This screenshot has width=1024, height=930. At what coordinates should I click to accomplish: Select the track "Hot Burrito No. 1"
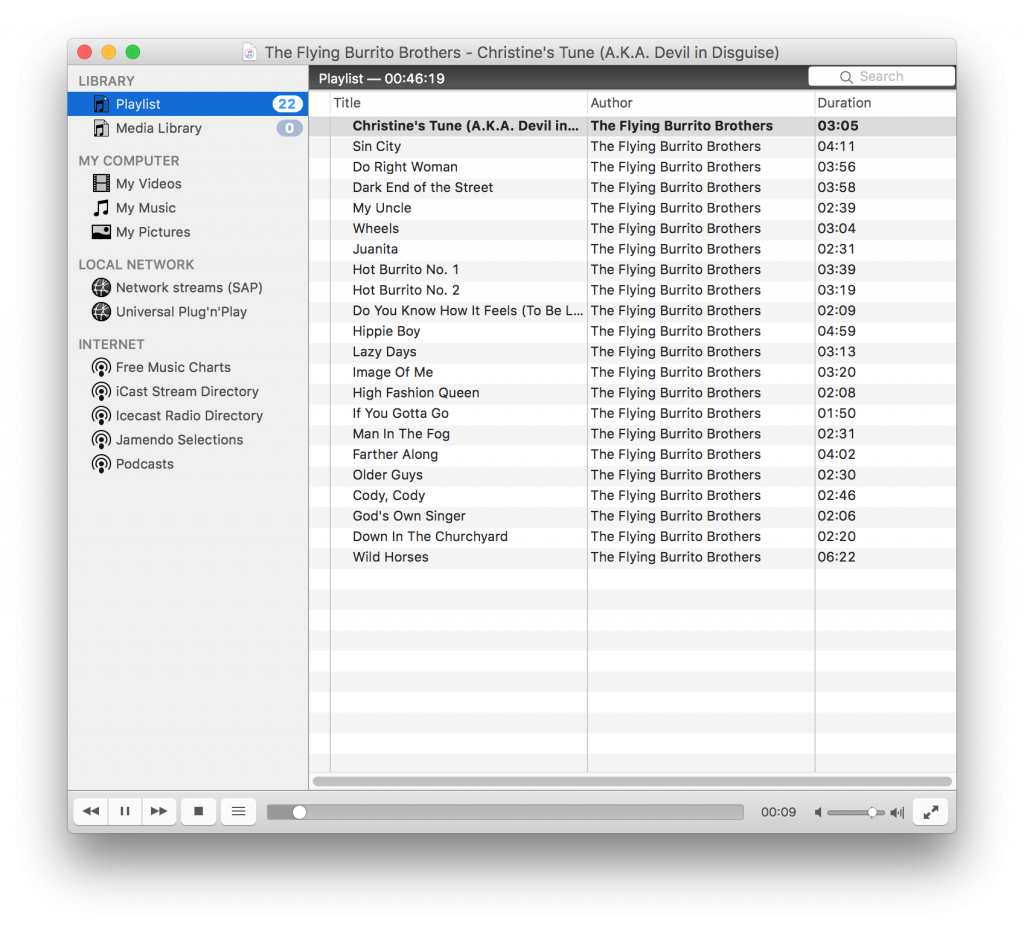632,269
